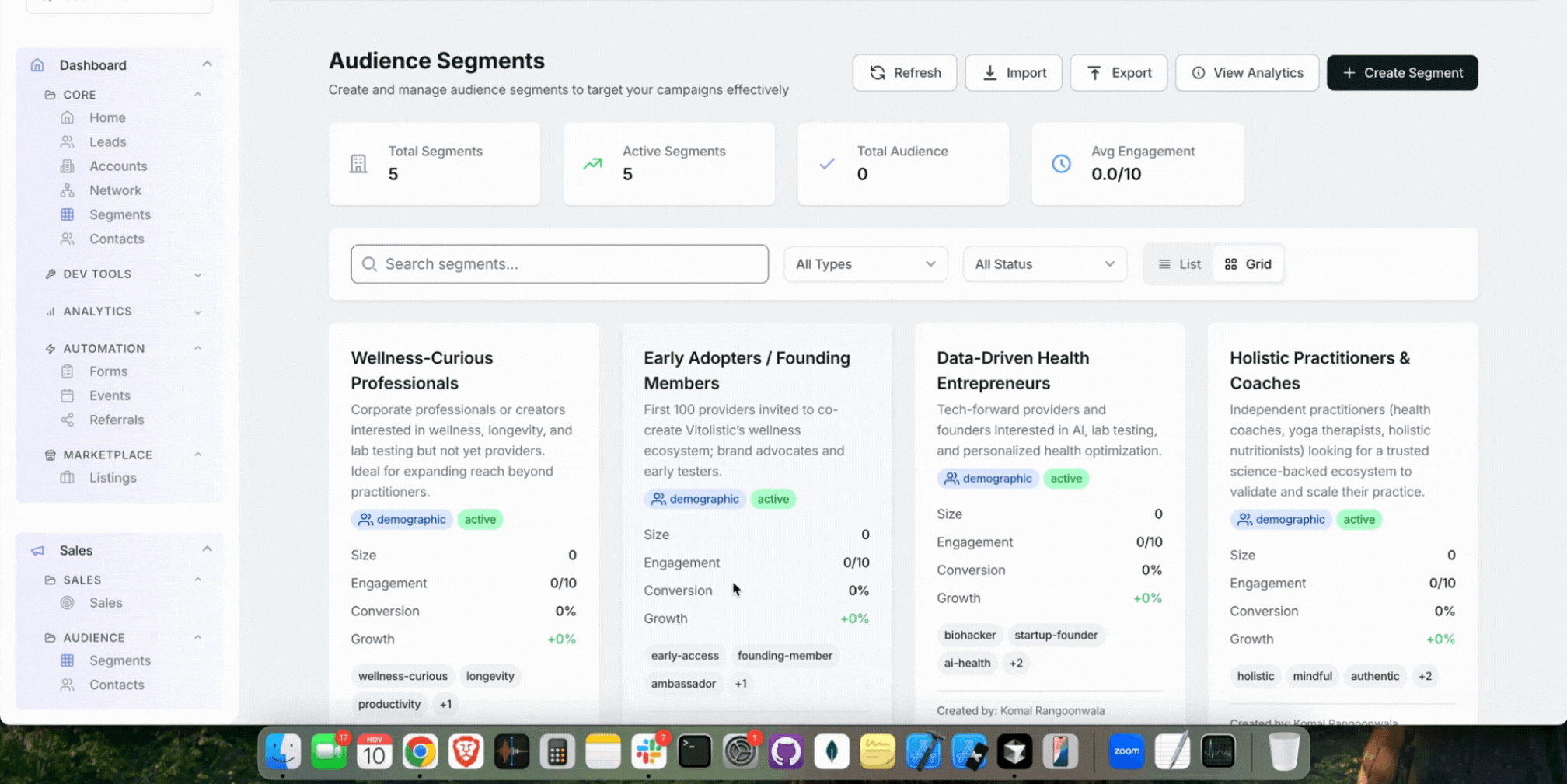Click the Search segments input field
The height and width of the screenshot is (784, 1567).
point(559,263)
